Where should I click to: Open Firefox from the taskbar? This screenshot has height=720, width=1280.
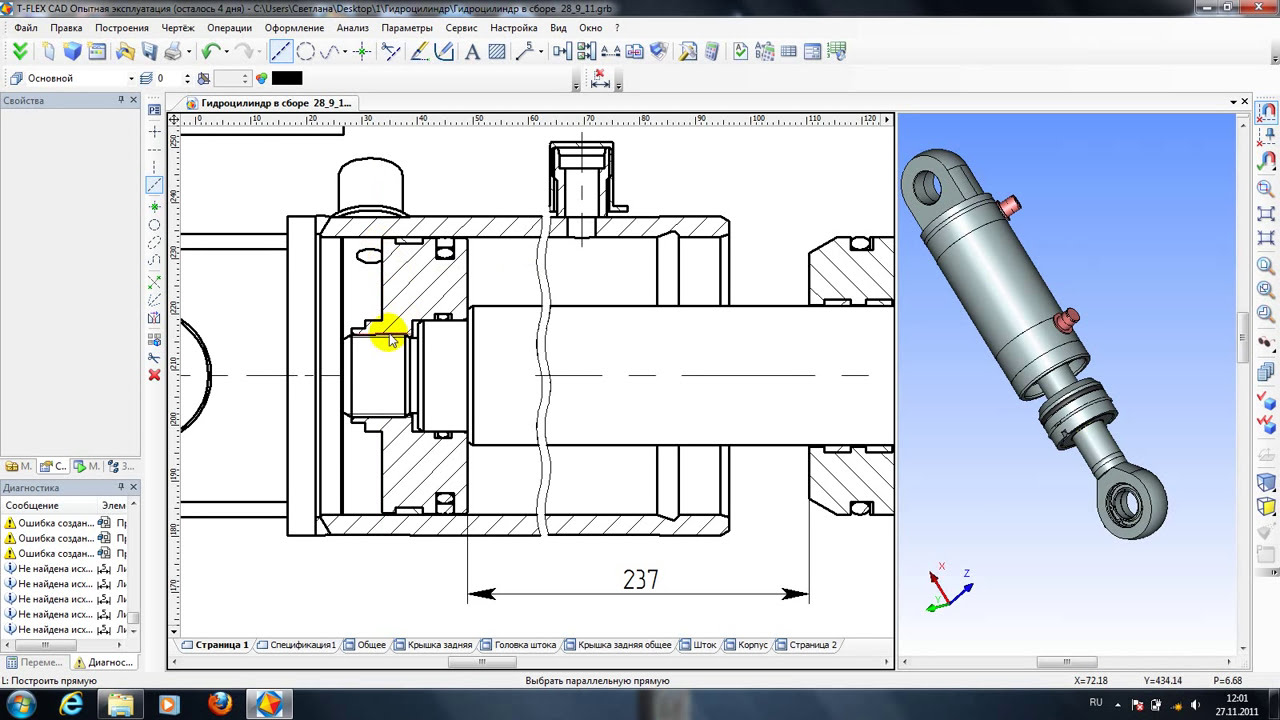coord(219,704)
